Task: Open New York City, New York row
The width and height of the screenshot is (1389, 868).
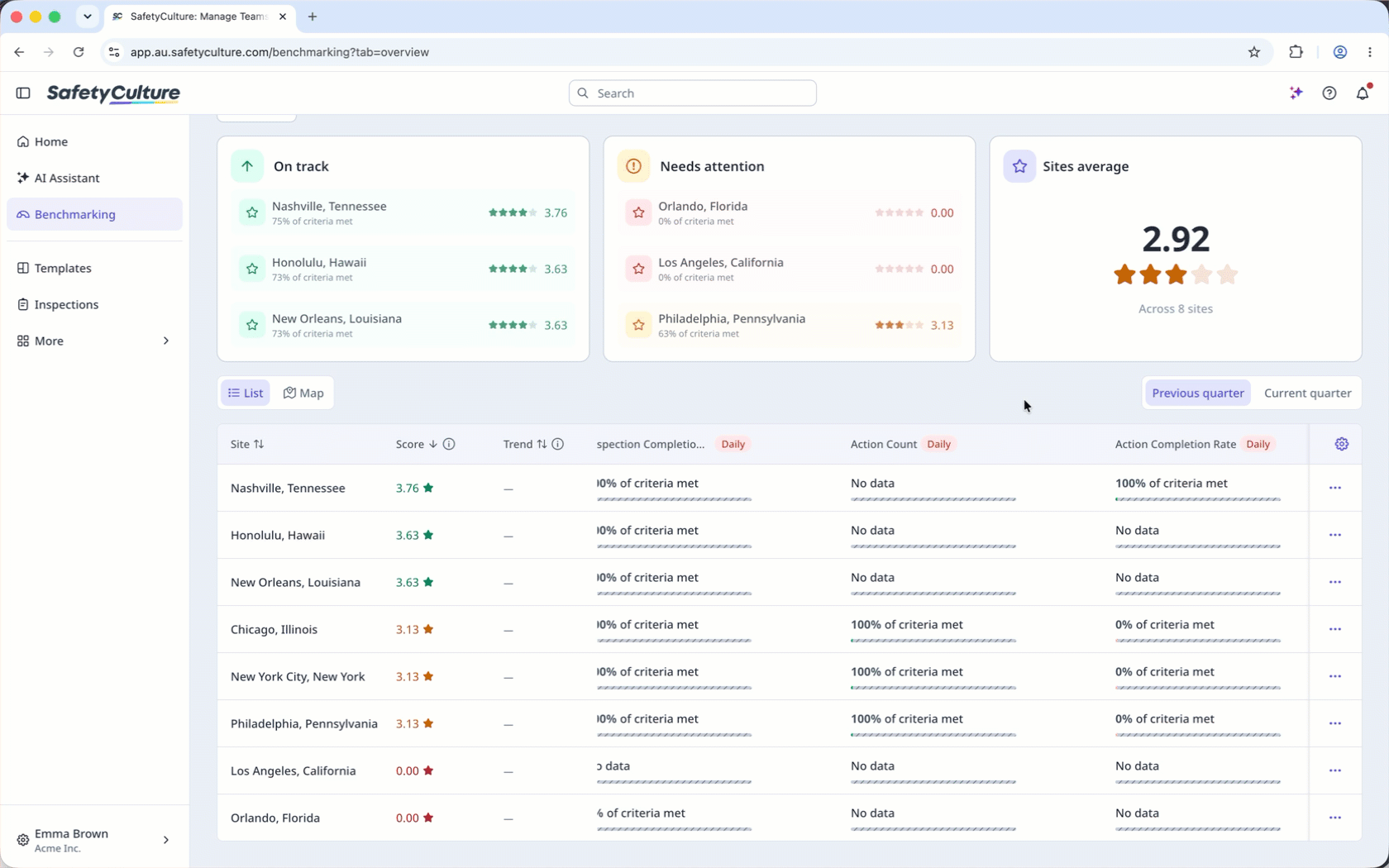Action: click(298, 676)
